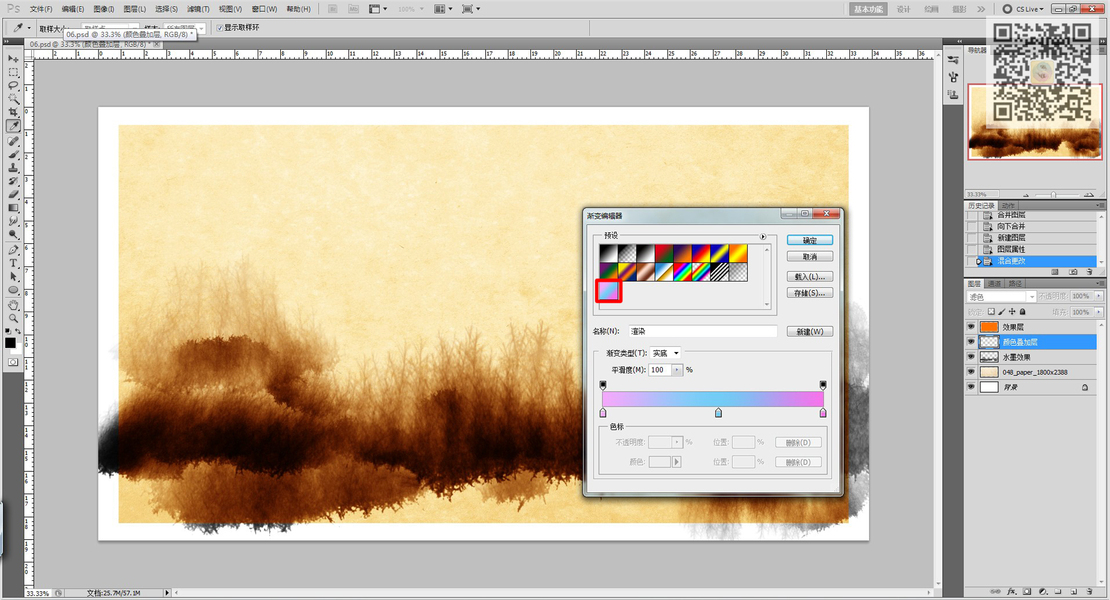
Task: Open the layer fill slider arrow
Action: 1099,311
